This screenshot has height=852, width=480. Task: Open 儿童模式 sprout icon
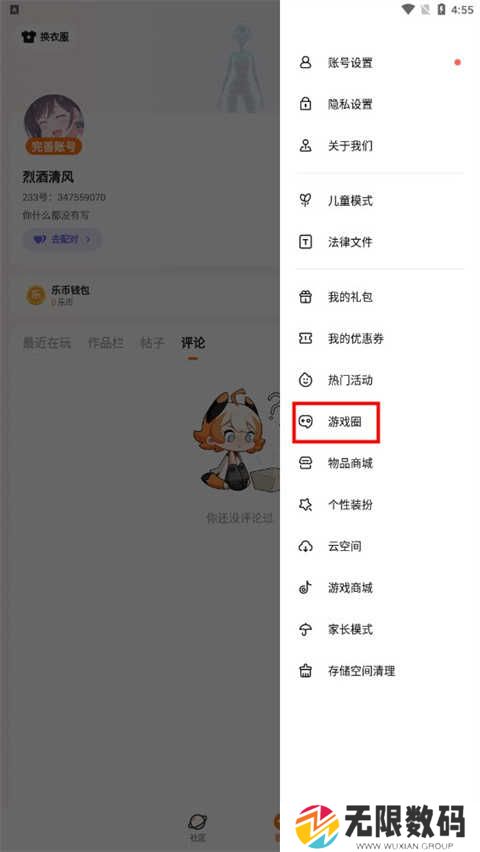pyautogui.click(x=306, y=201)
